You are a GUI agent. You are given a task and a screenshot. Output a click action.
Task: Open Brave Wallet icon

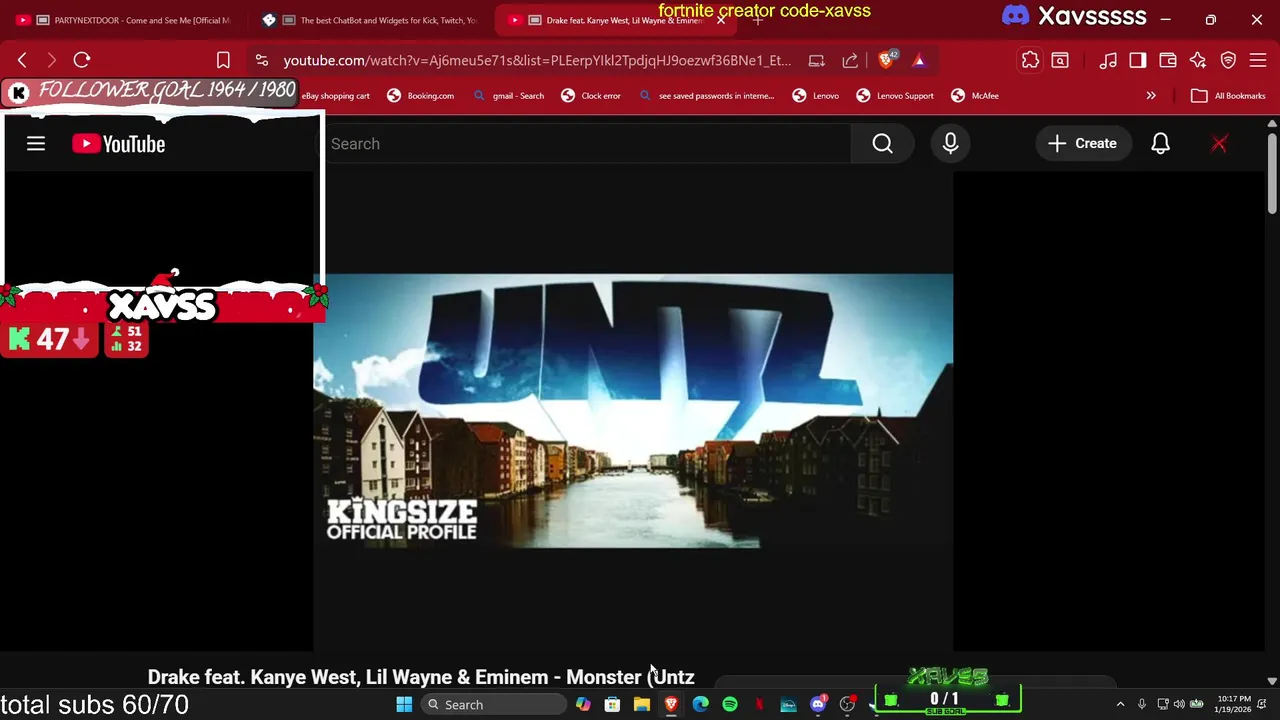pos(1167,60)
